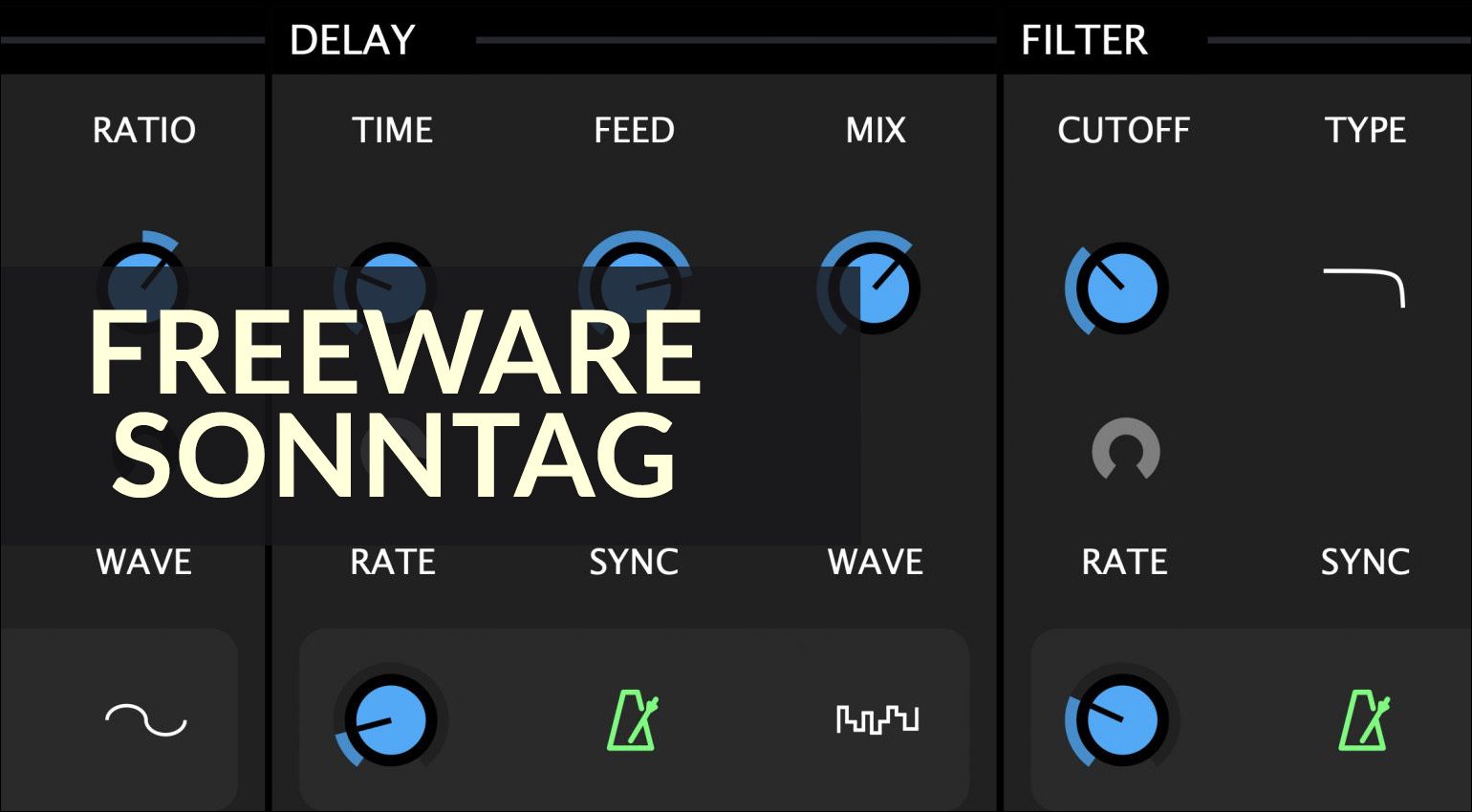The image size is (1472, 812).
Task: Click the FILTER section header
Action: coord(1083,40)
